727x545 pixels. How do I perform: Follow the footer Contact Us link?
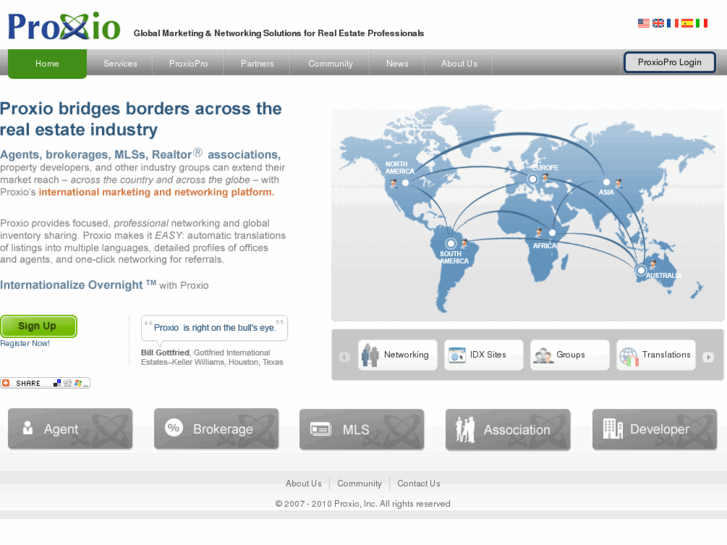coord(419,483)
